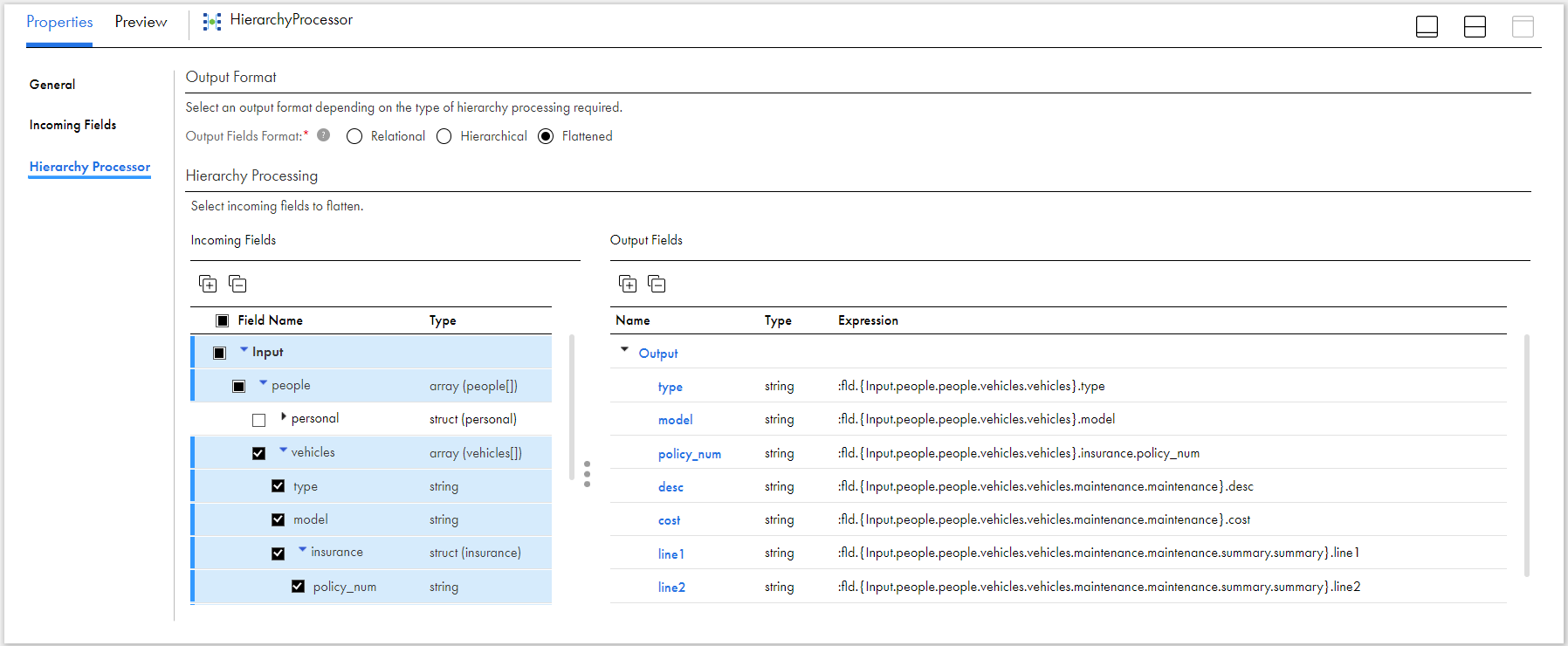Screen dimensions: 1568x646
Task: Open the Properties tab
Action: click(59, 23)
